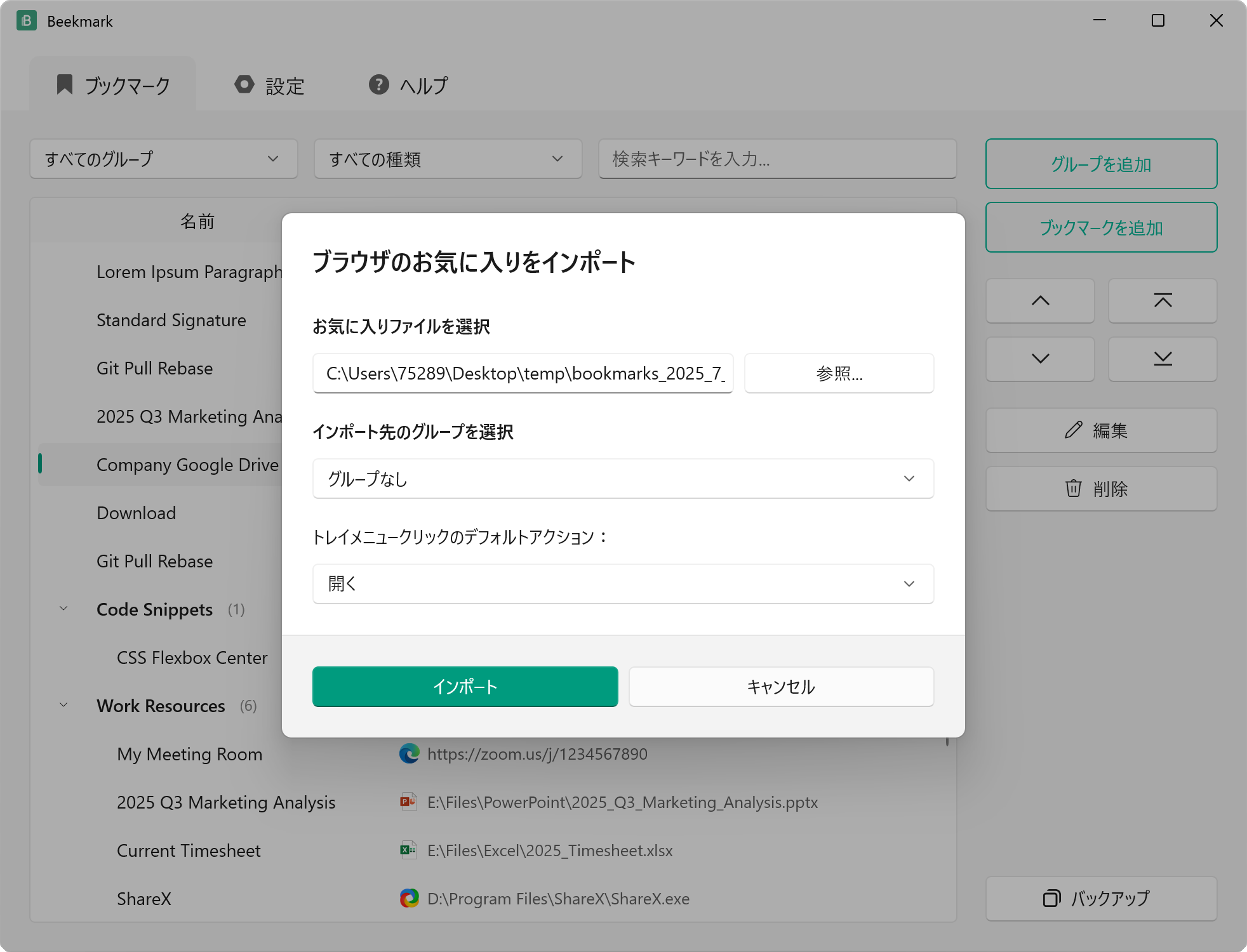1247x952 pixels.
Task: Click the キャンセル button
Action: click(781, 687)
